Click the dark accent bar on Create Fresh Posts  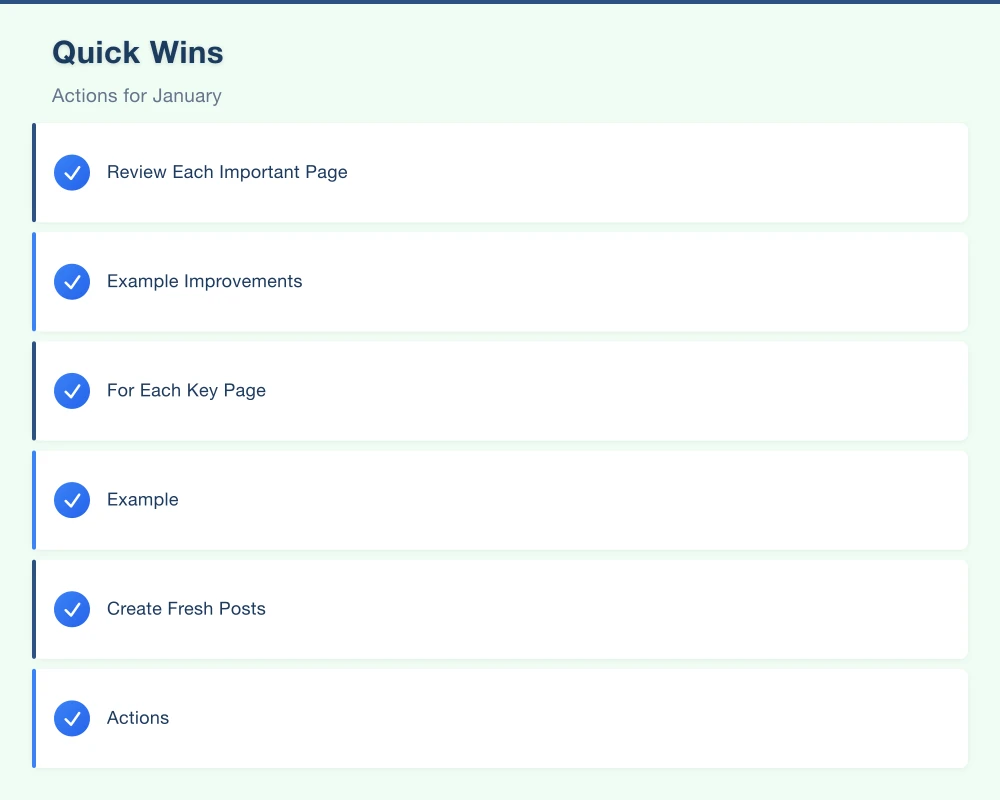[x=35, y=609]
